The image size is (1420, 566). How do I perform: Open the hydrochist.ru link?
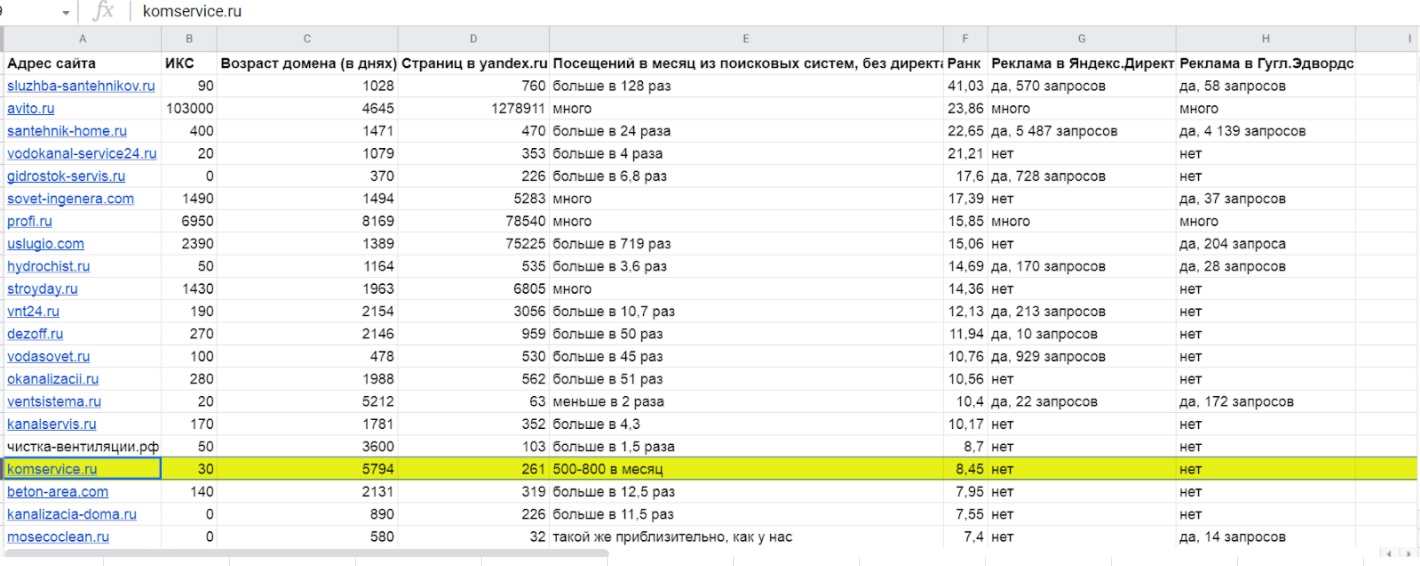[x=49, y=266]
